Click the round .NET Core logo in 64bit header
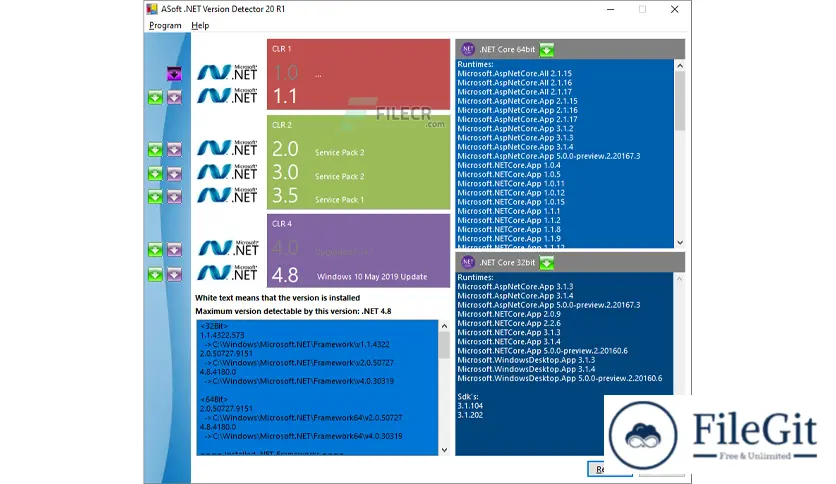836x484 pixels. coord(468,49)
